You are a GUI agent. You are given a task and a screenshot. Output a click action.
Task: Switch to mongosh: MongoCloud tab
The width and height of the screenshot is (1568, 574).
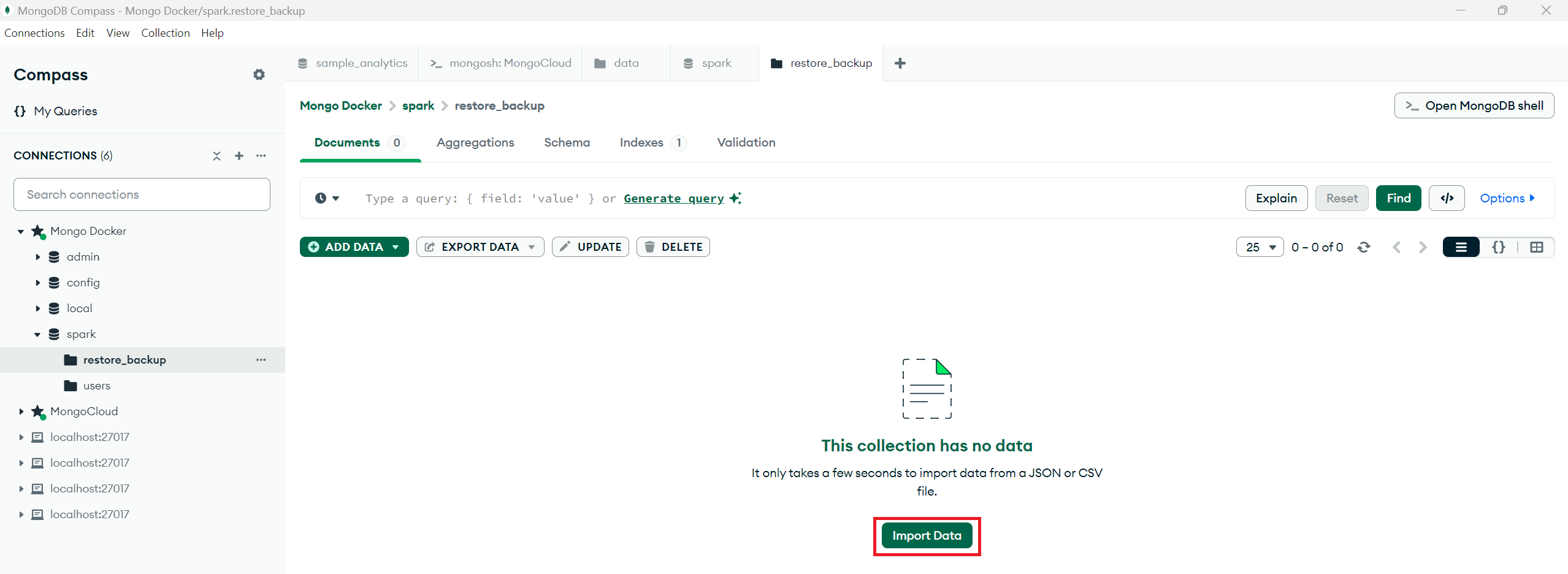click(500, 63)
